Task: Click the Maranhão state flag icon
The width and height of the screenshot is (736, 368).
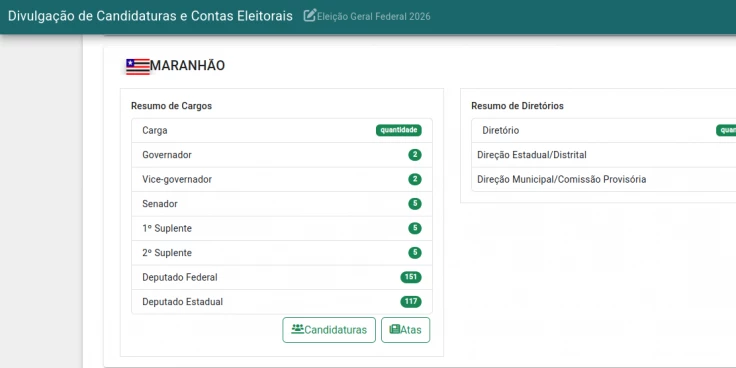Action: [x=138, y=66]
